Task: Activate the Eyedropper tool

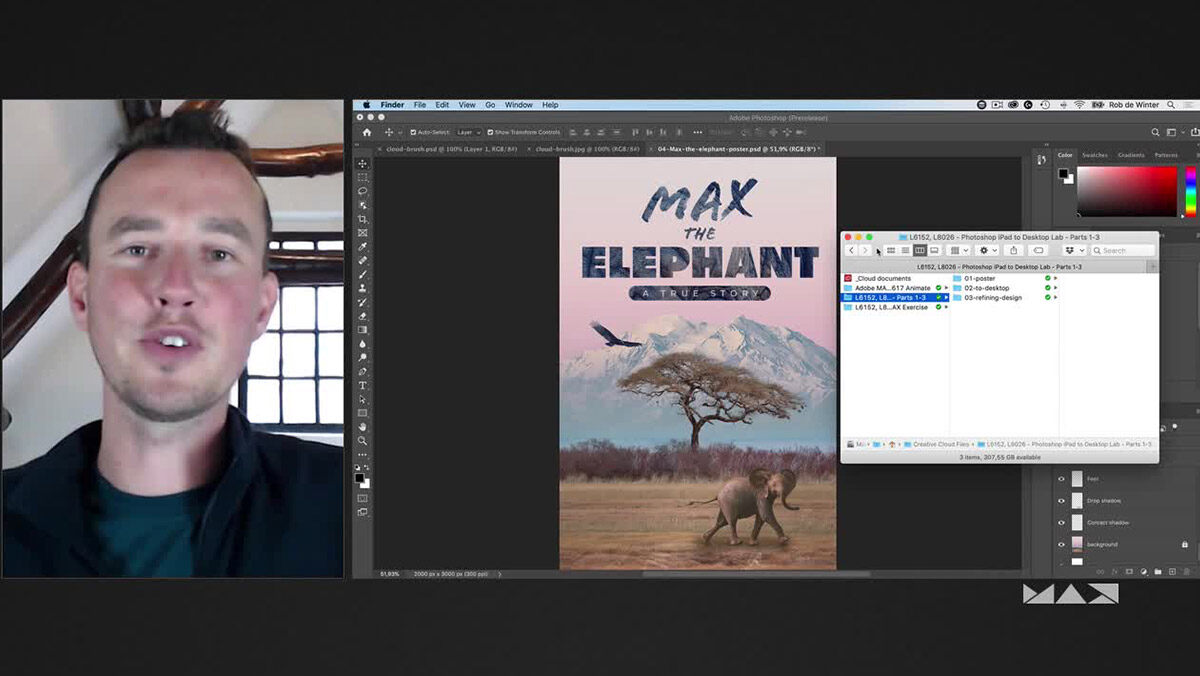Action: [x=362, y=247]
